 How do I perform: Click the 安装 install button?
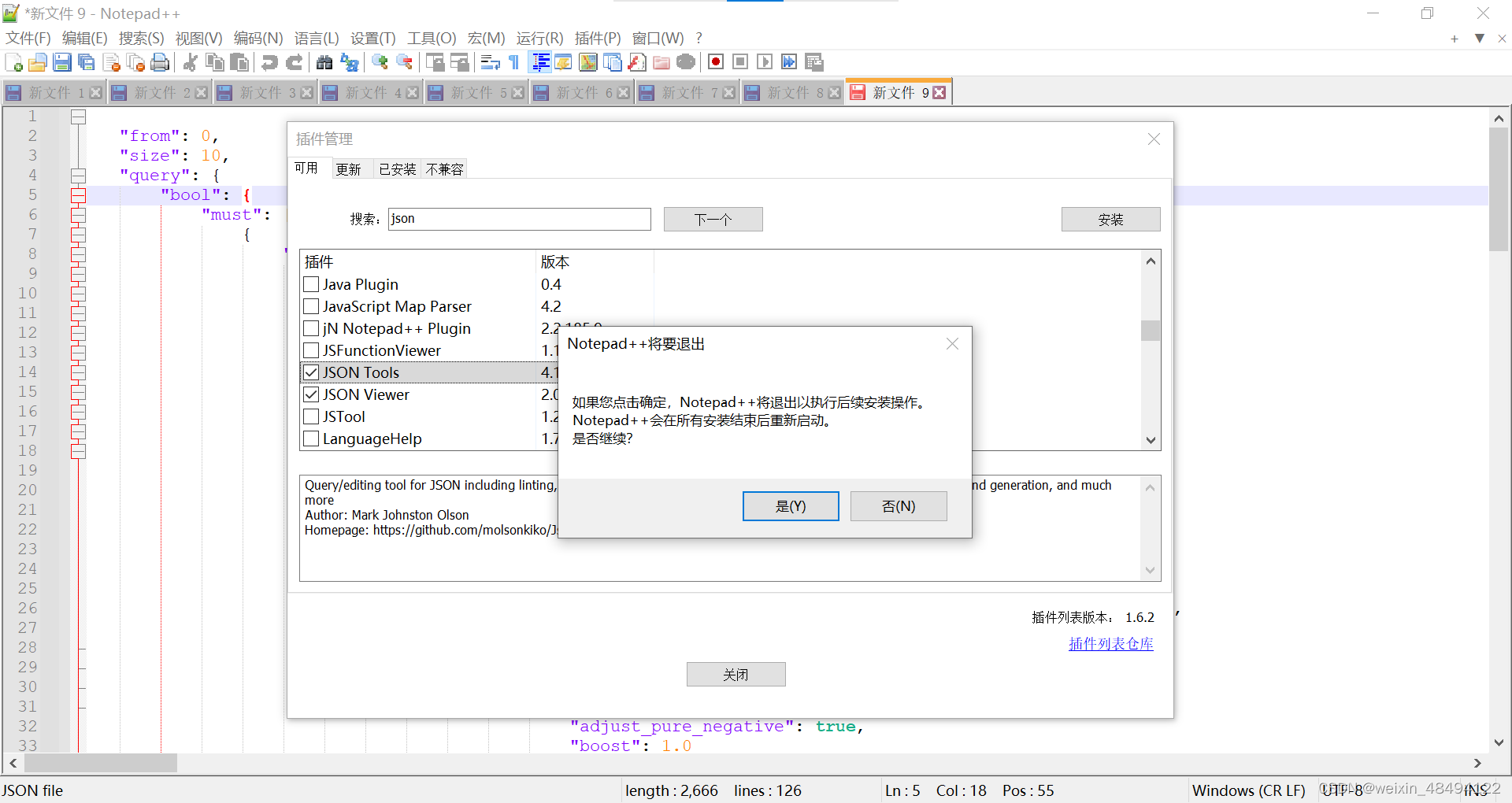1110,220
